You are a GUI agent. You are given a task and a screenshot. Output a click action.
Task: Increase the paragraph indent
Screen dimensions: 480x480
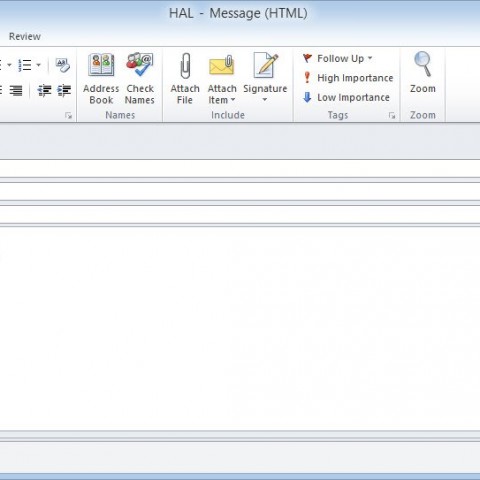pos(64,90)
